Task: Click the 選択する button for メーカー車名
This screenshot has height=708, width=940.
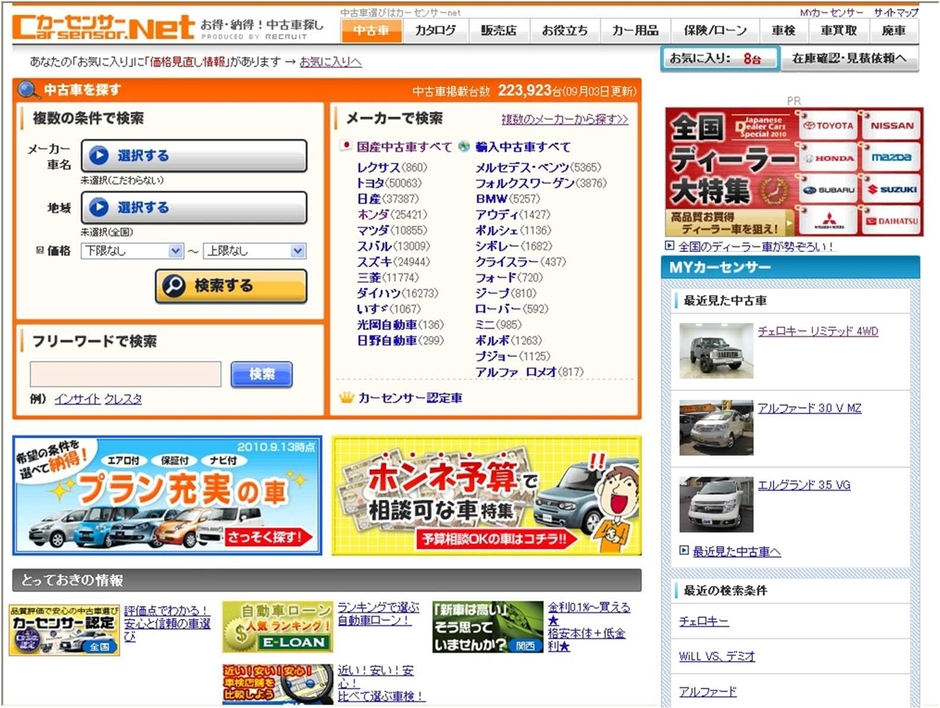Action: tap(194, 156)
